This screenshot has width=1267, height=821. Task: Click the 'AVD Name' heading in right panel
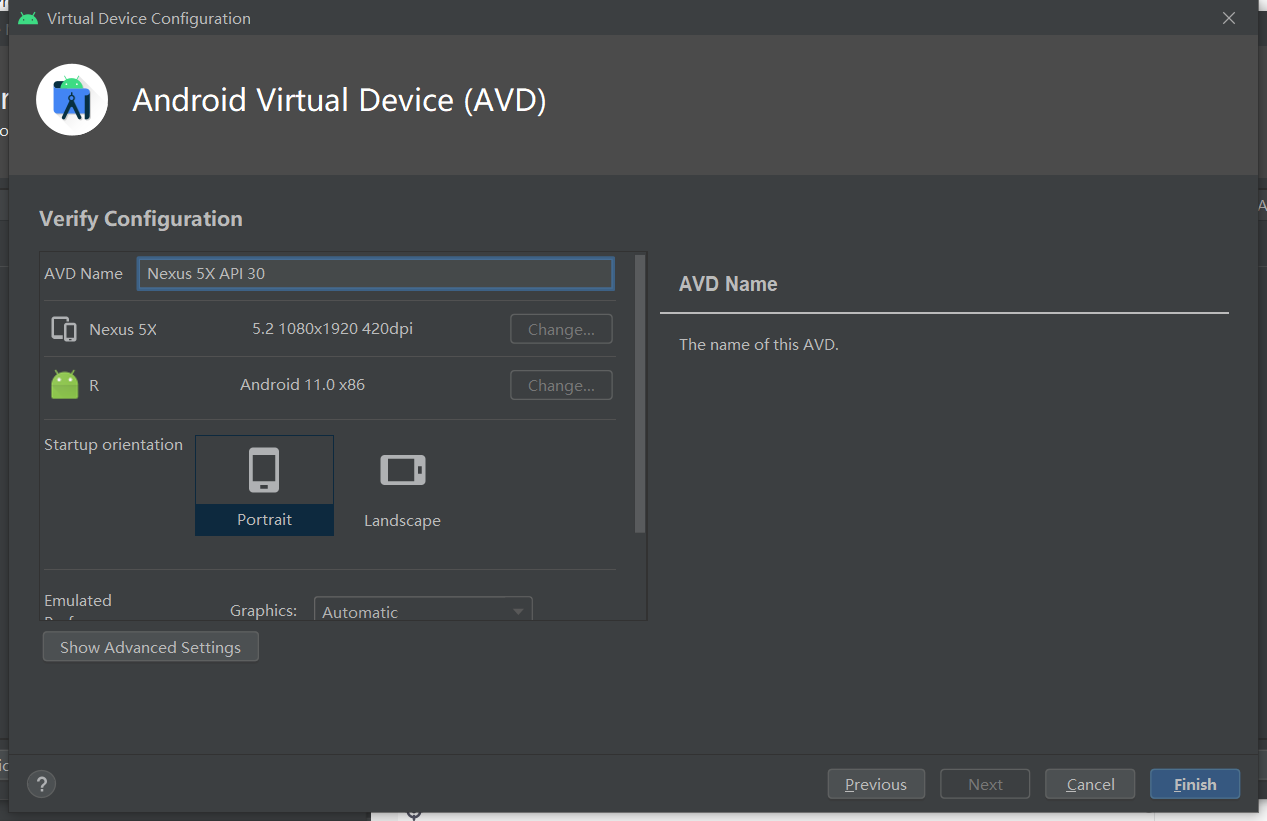click(728, 284)
